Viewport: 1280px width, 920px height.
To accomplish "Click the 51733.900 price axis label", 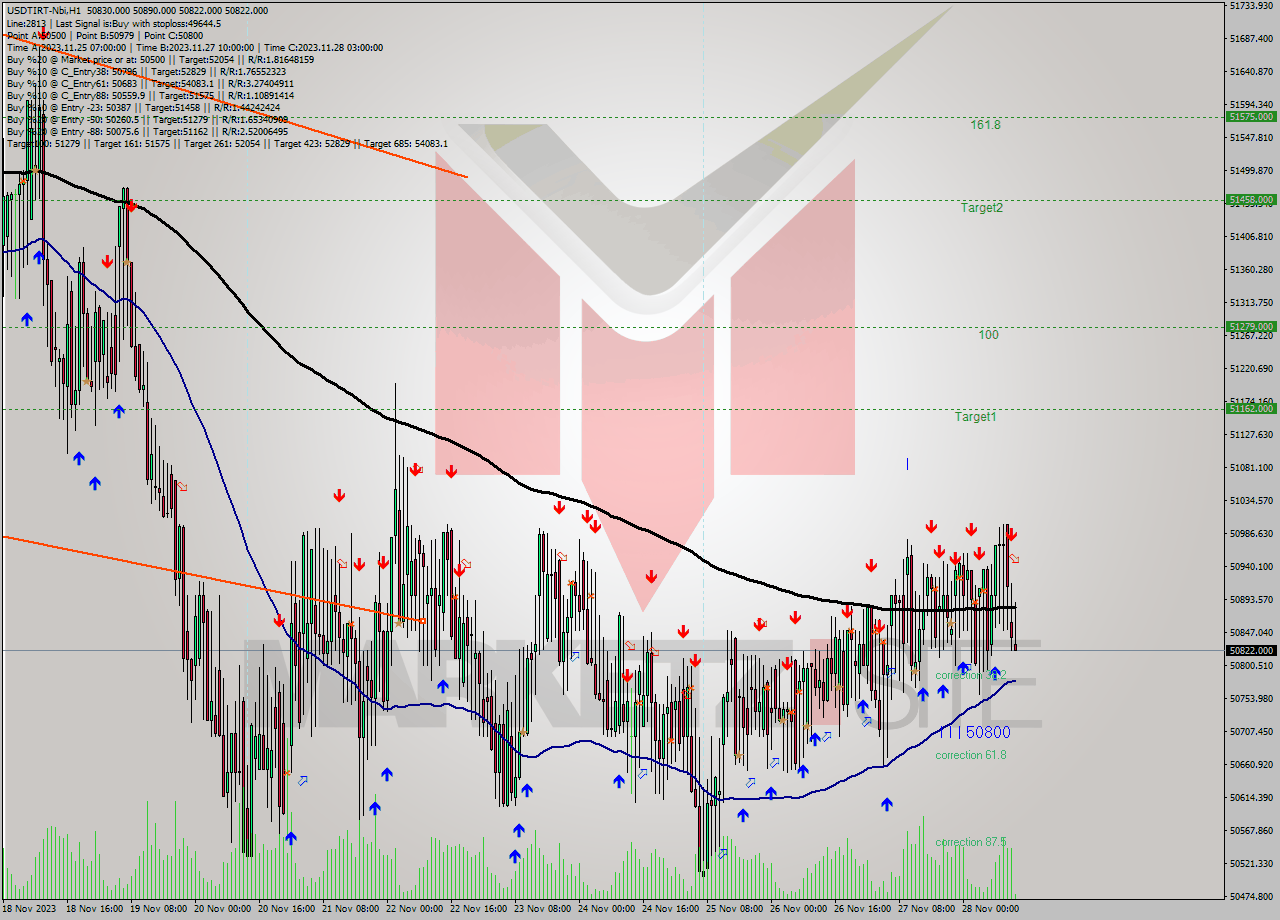I will point(1250,6).
